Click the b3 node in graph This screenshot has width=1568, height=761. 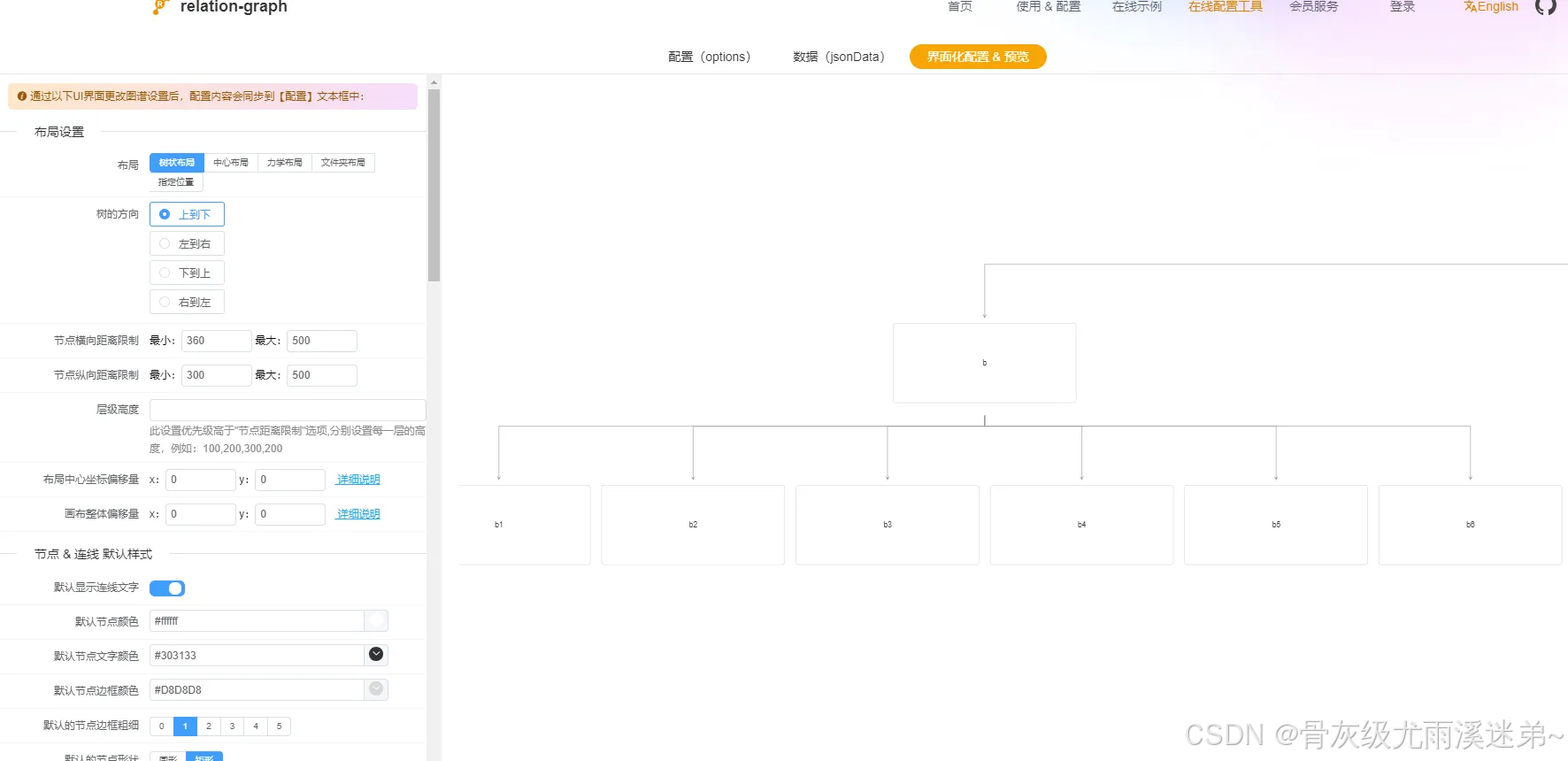[887, 525]
